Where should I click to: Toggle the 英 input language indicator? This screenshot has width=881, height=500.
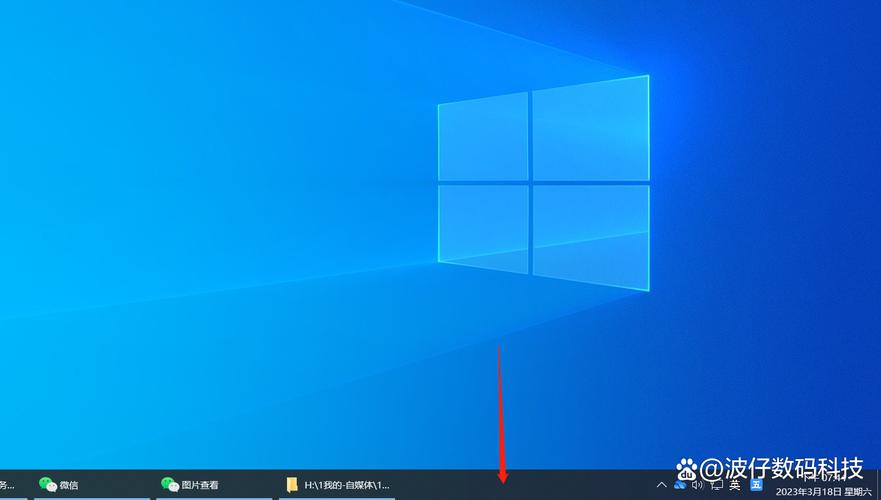click(x=735, y=485)
